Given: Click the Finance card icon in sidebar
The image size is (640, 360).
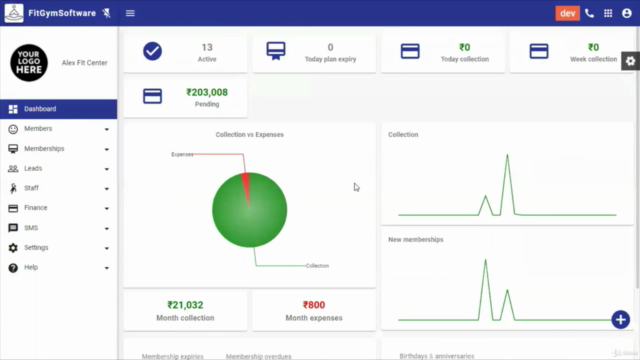Looking at the screenshot, I should (13, 208).
